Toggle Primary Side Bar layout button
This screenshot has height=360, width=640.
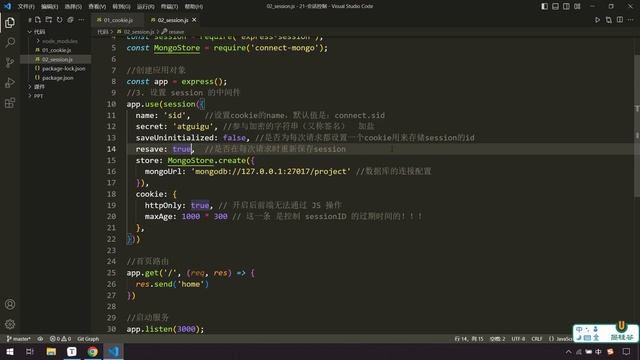(x=544, y=6)
